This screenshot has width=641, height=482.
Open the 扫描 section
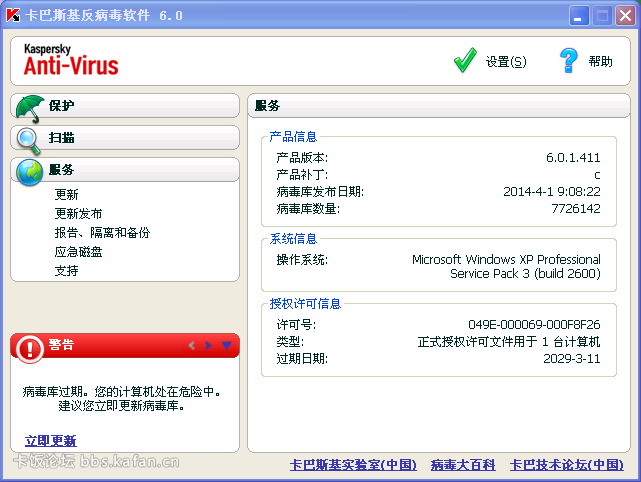tap(125, 138)
